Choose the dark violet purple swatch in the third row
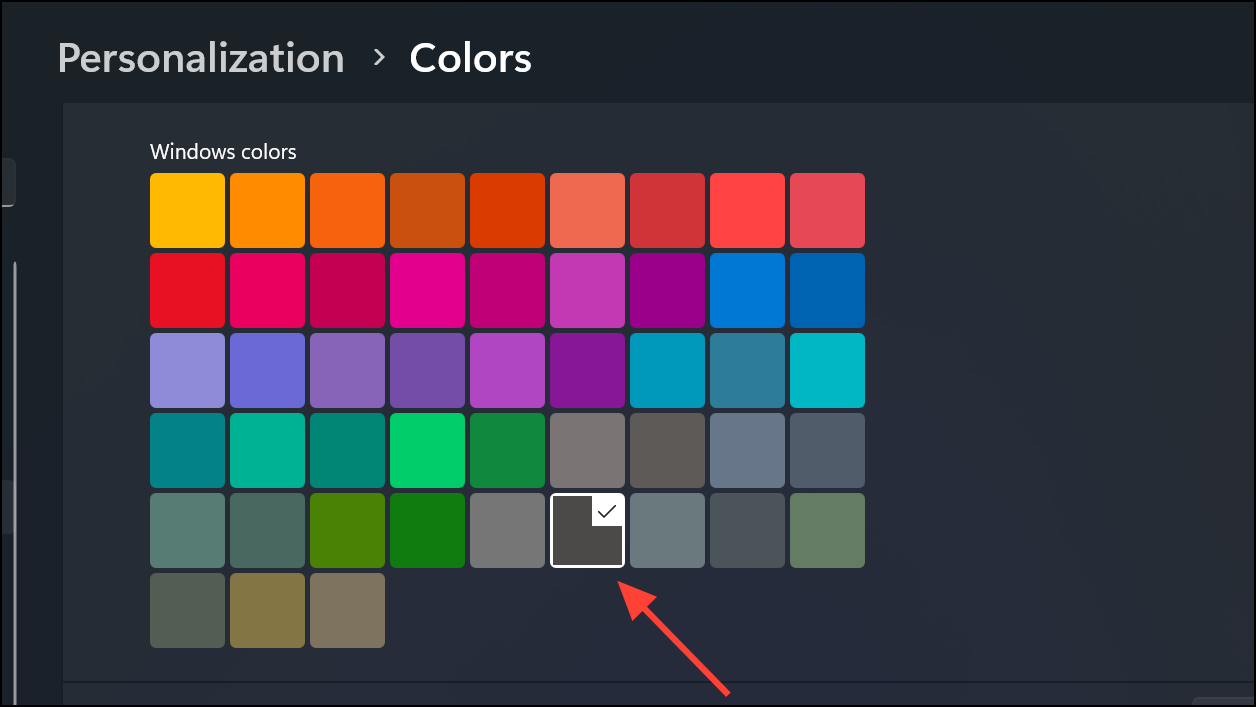 (587, 370)
